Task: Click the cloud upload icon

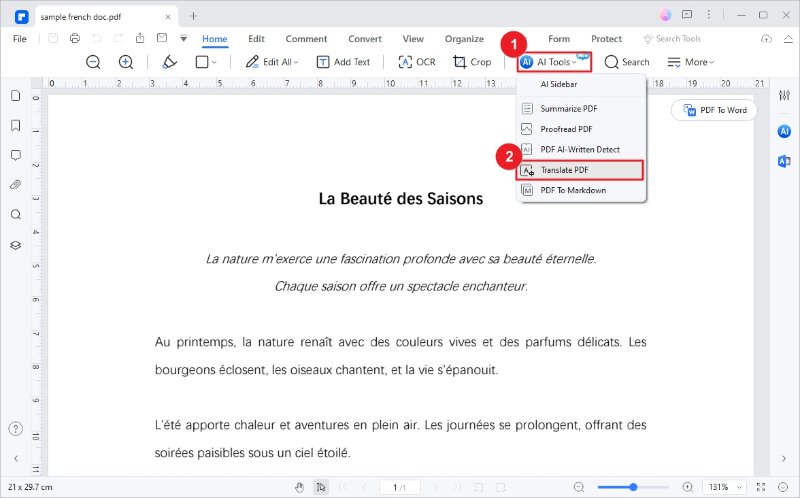Action: point(766,39)
